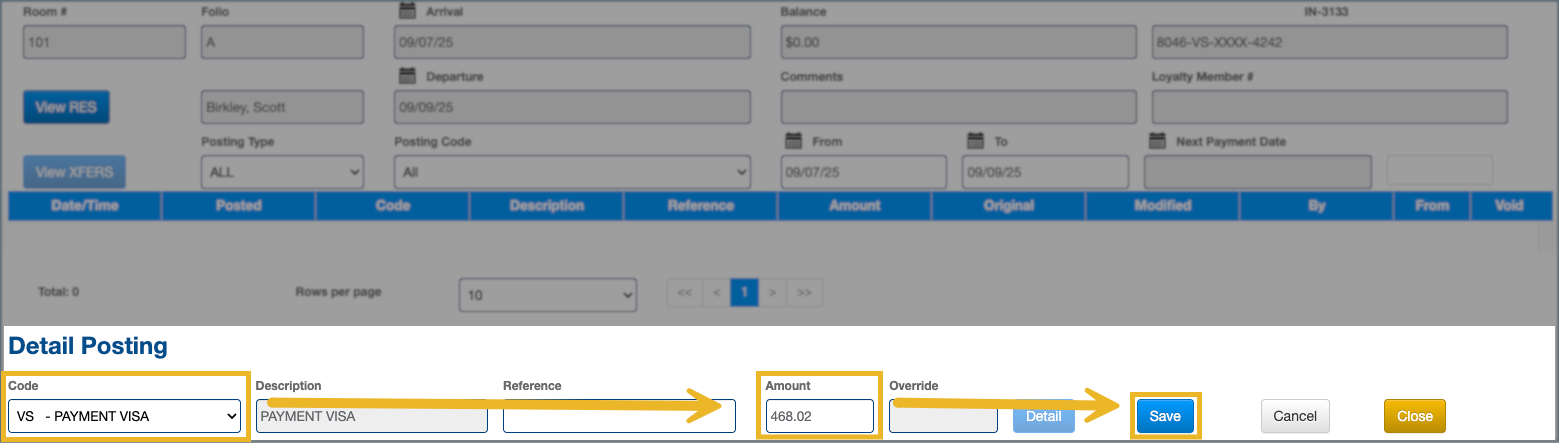Go to the first page of results
The width and height of the screenshot is (1559, 443).
[685, 293]
